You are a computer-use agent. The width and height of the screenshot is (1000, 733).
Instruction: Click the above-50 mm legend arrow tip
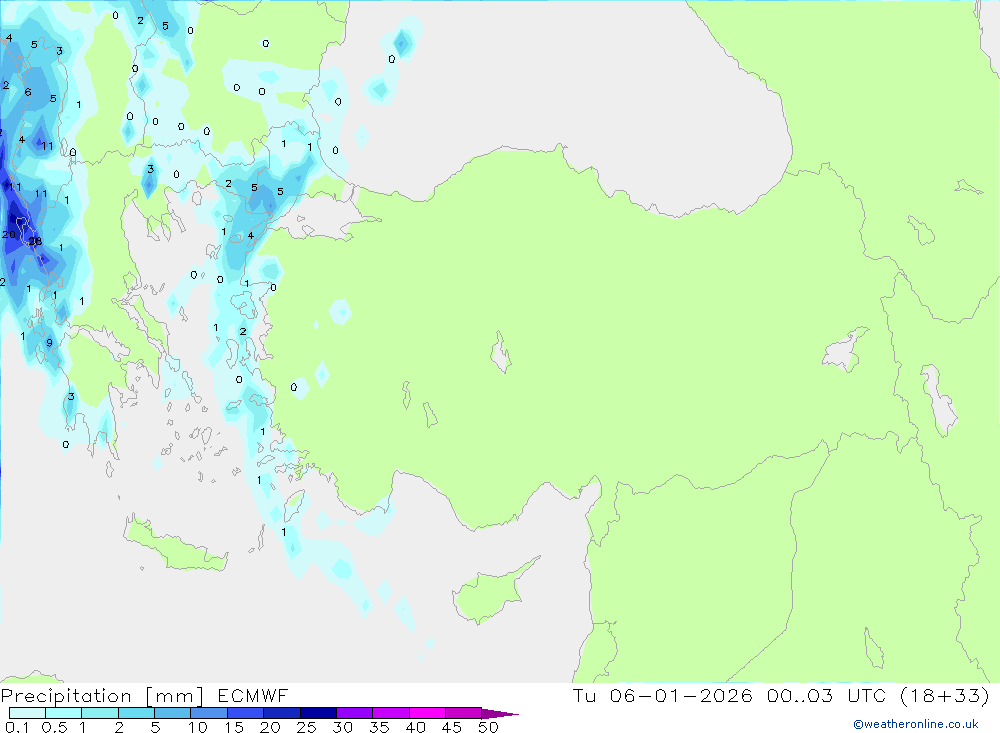click(x=499, y=714)
